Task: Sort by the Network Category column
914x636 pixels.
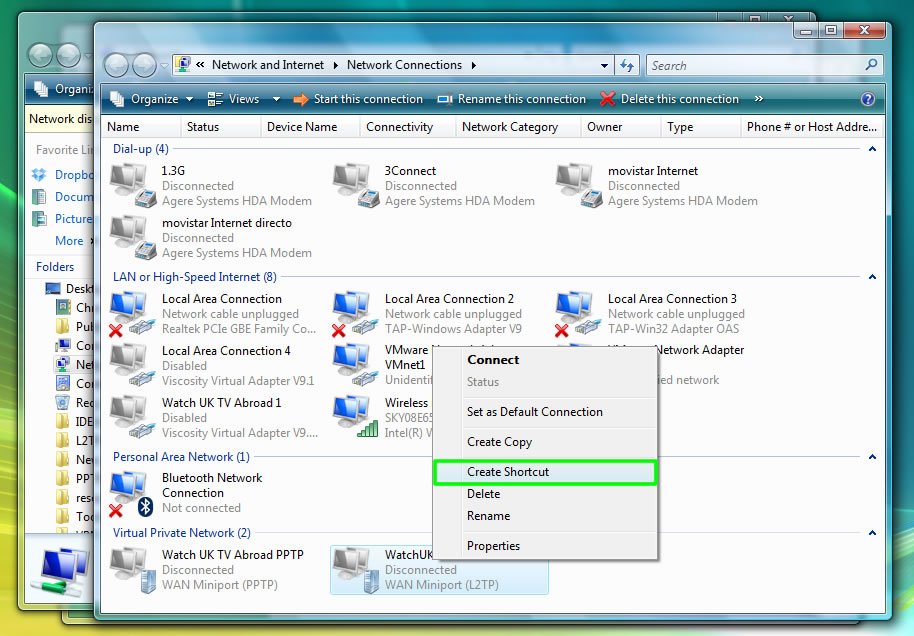Action: coord(518,127)
